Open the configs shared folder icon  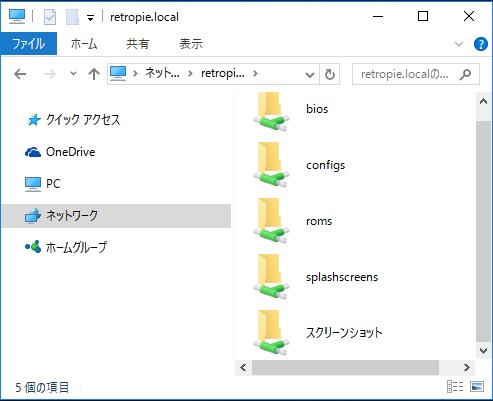click(x=271, y=165)
